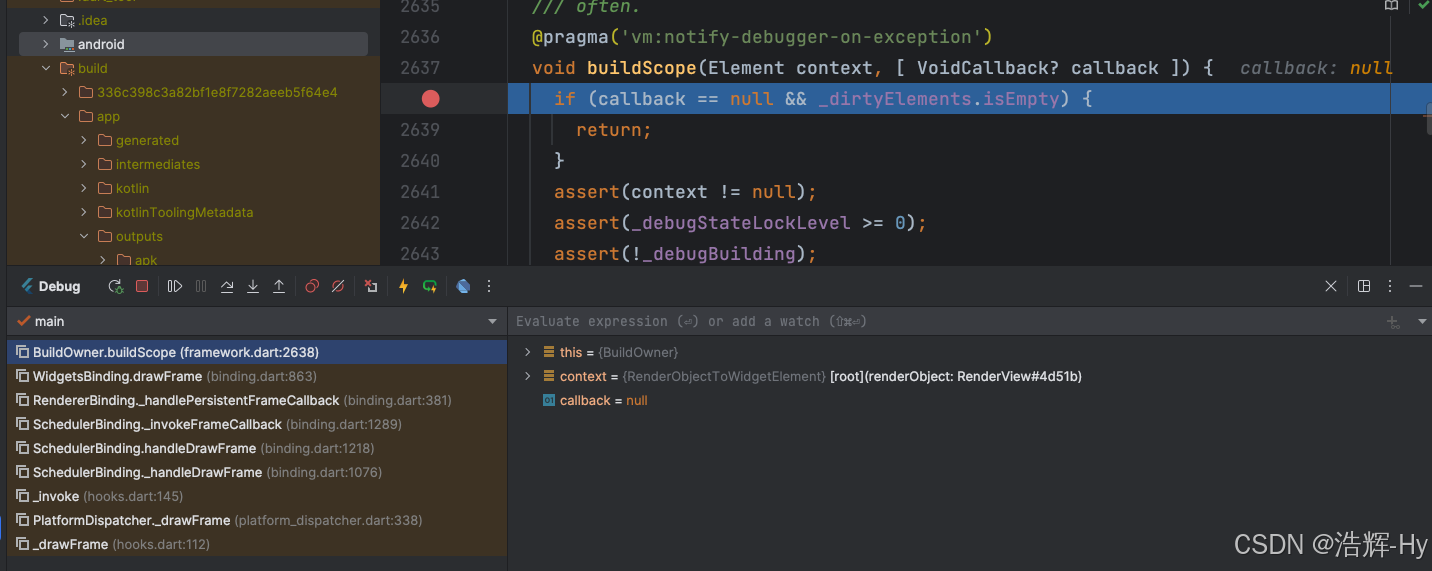
Task: Click the Pause program icon
Action: click(201, 286)
